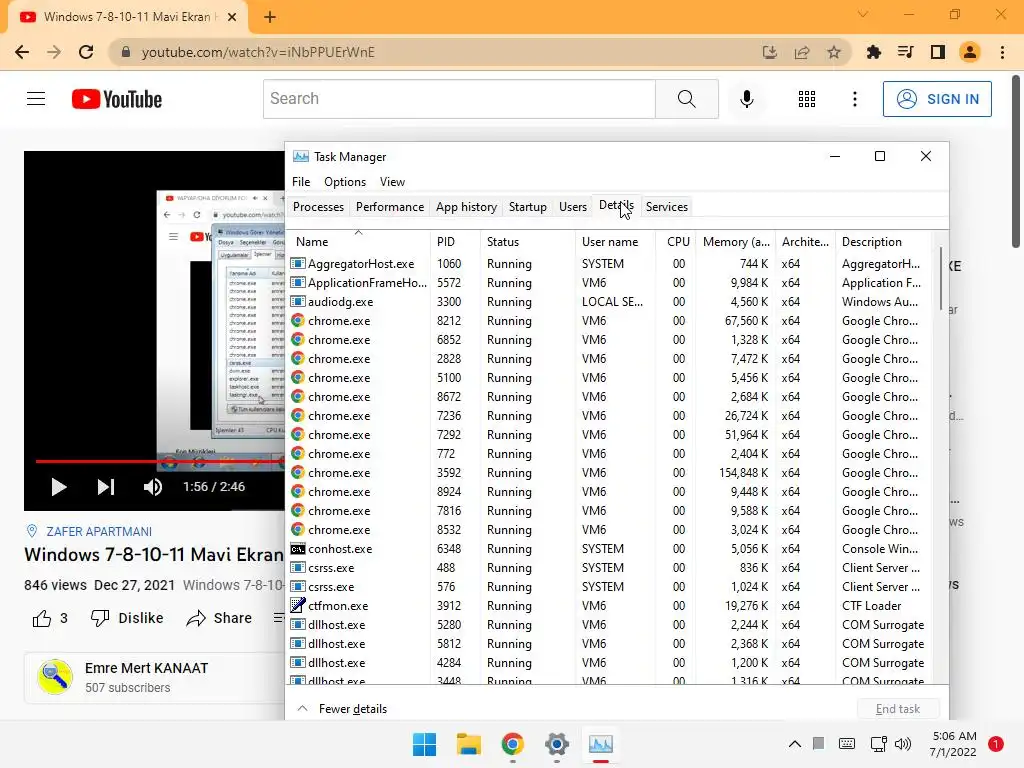Viewport: 1024px width, 768px height.
Task: Select chrome.exe with PID 3592
Action: click(x=610, y=473)
